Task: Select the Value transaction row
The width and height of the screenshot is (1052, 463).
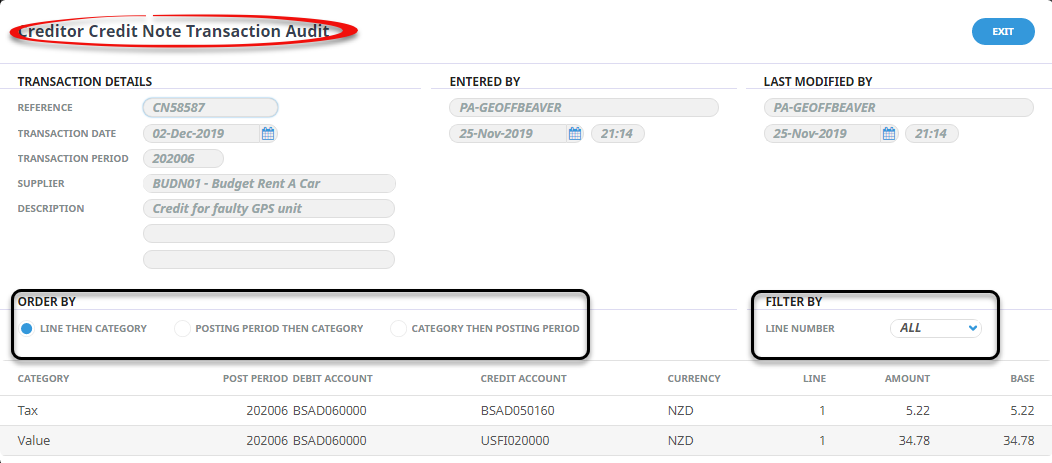Action: point(526,441)
